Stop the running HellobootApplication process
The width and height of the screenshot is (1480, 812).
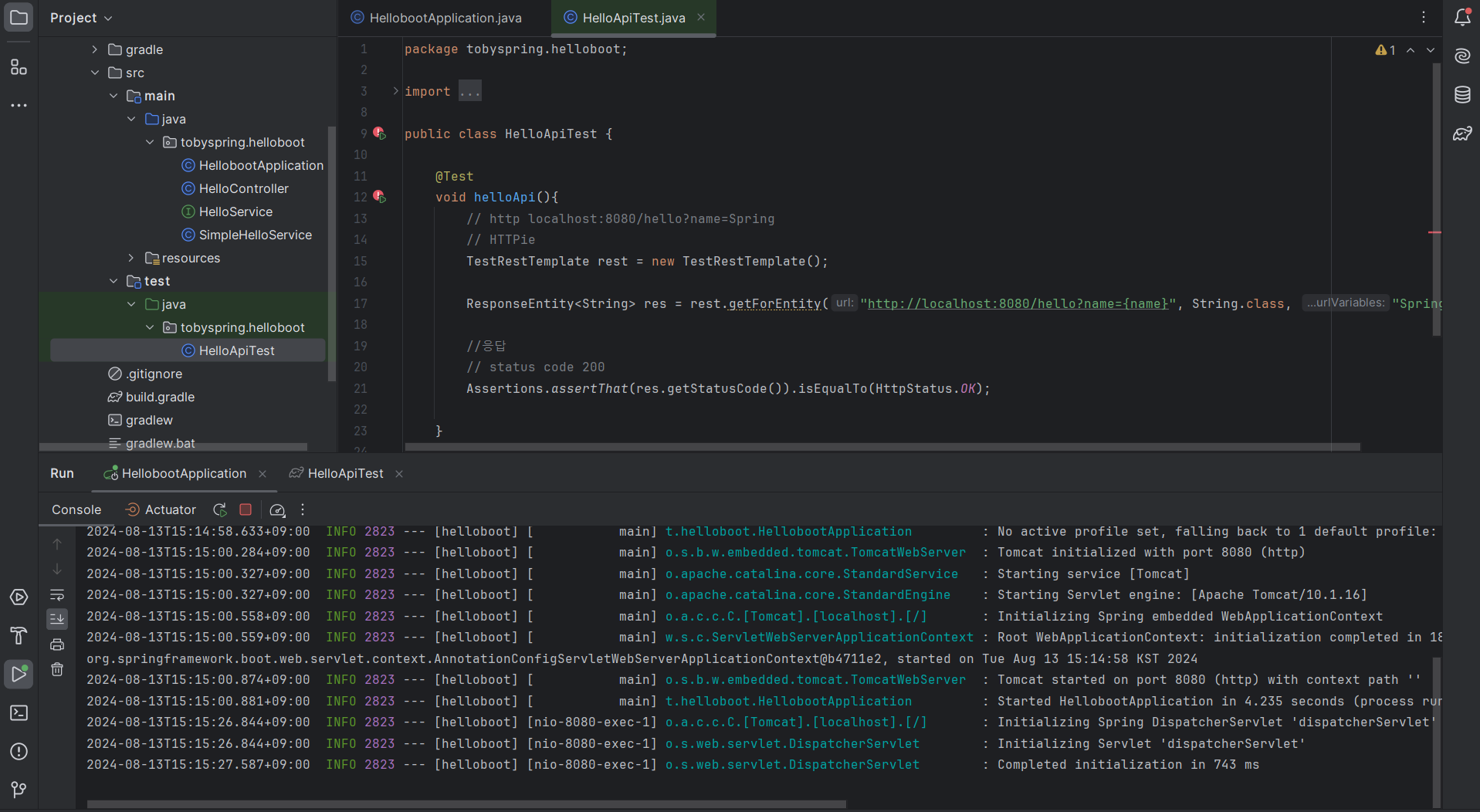[246, 509]
